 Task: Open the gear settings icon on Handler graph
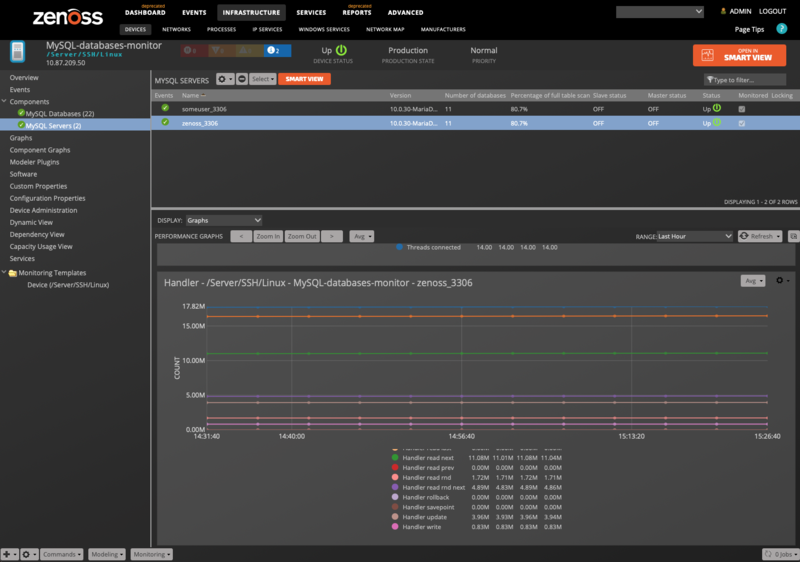point(782,280)
